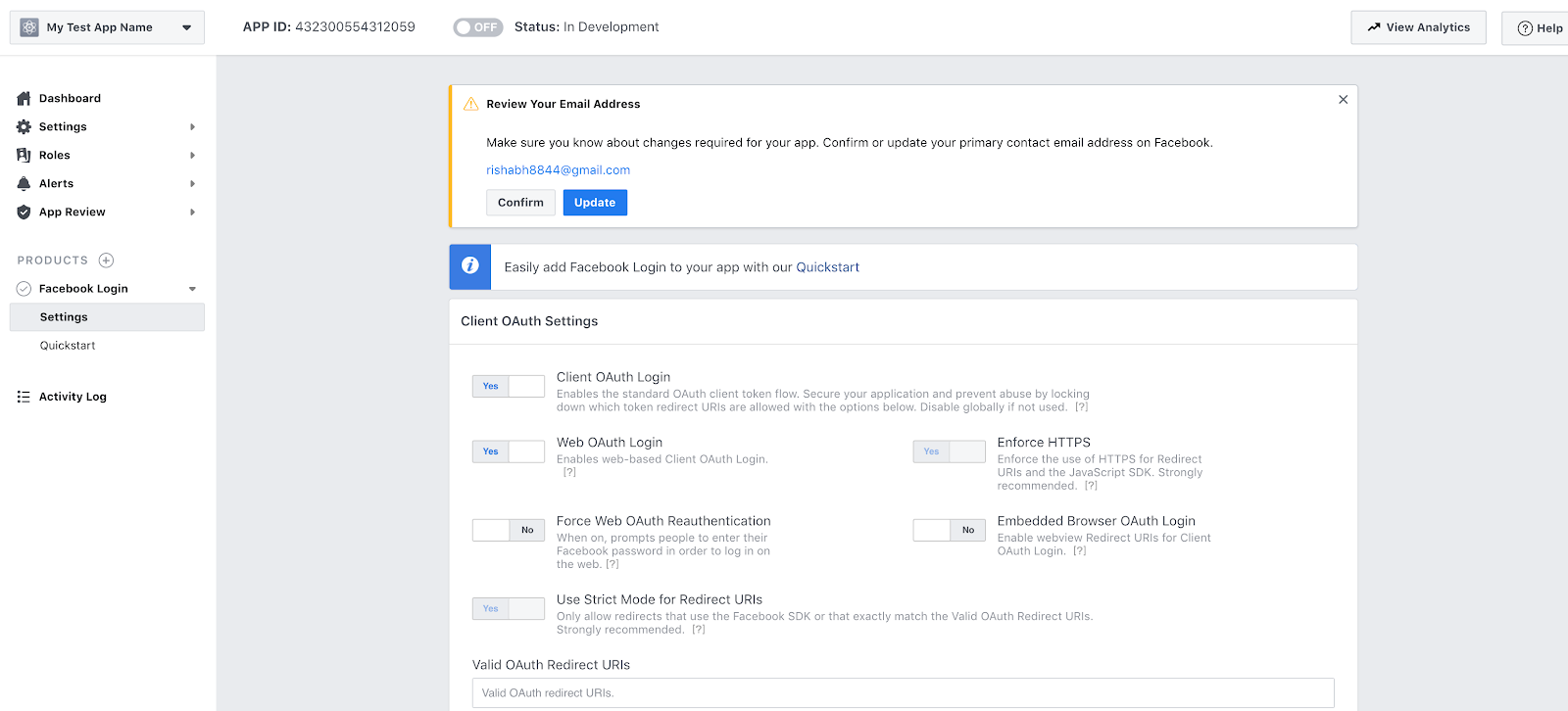Toggle Force Web OAuth Reauthentication switch
The width and height of the screenshot is (1568, 711).
pyautogui.click(x=509, y=530)
